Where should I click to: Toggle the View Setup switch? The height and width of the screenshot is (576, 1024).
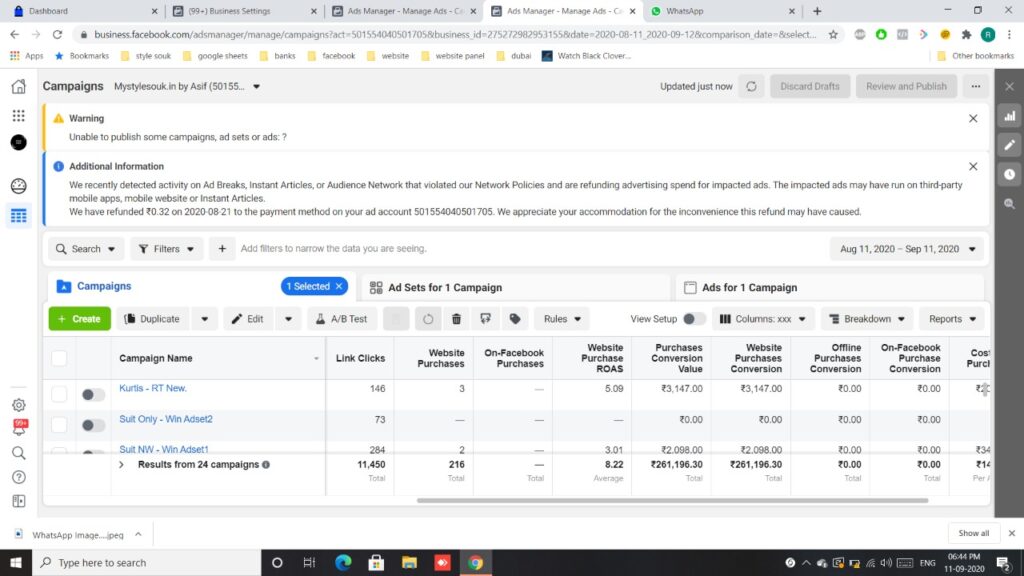693,319
